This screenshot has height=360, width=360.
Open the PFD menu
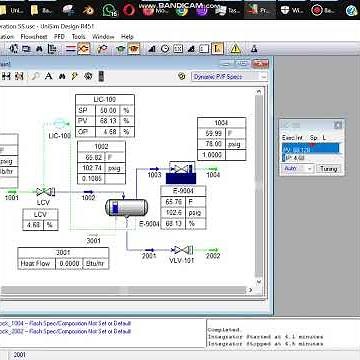(x=59, y=37)
